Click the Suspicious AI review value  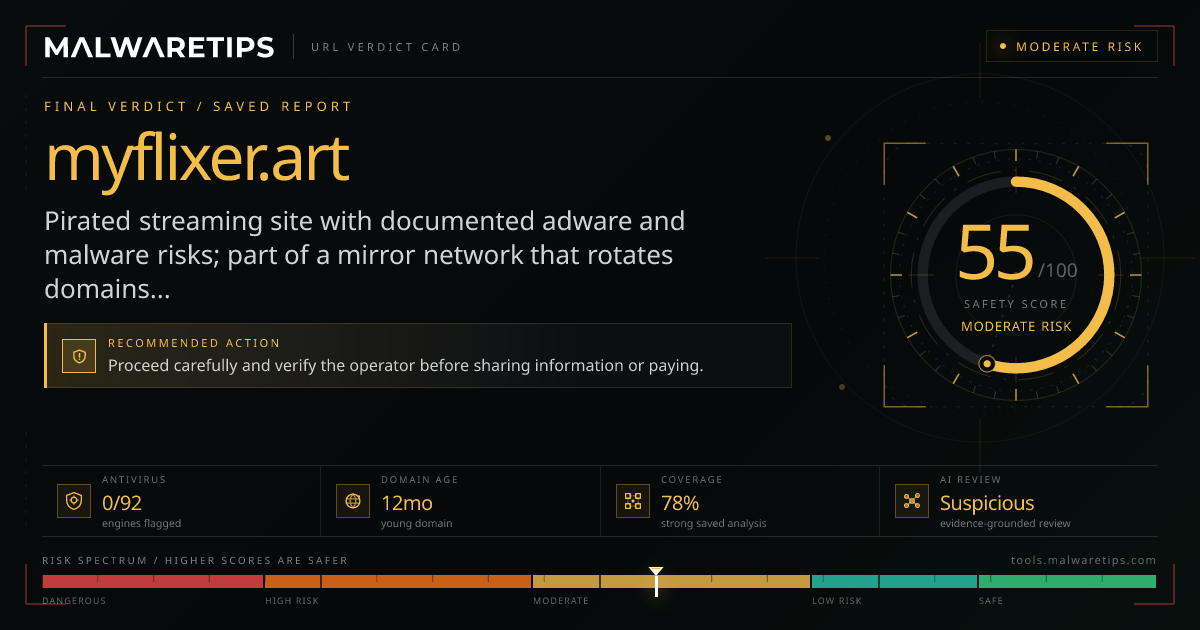(987, 503)
